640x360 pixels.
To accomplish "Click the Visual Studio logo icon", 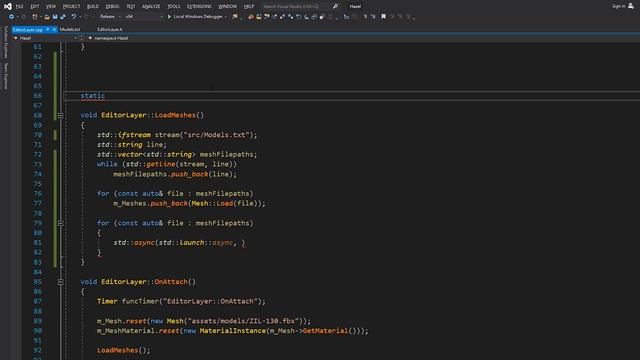I will [x=7, y=6].
